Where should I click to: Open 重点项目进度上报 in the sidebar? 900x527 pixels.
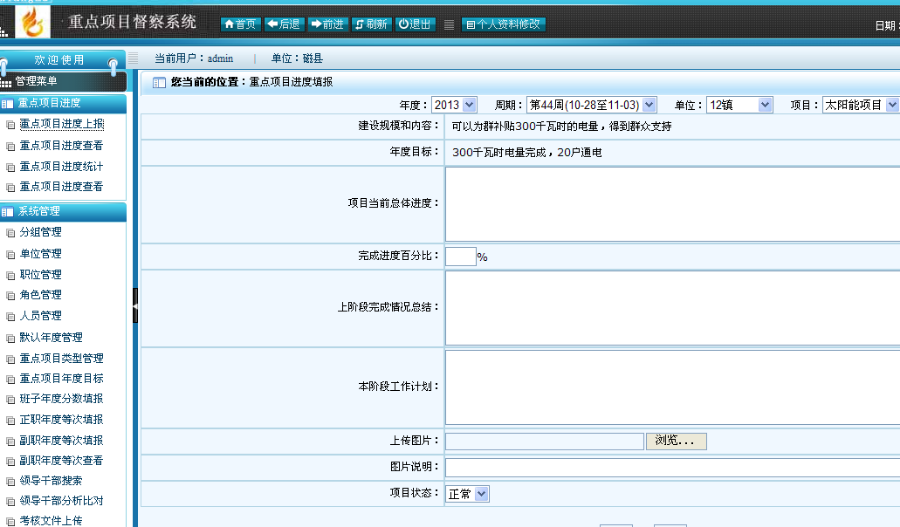click(x=61, y=124)
